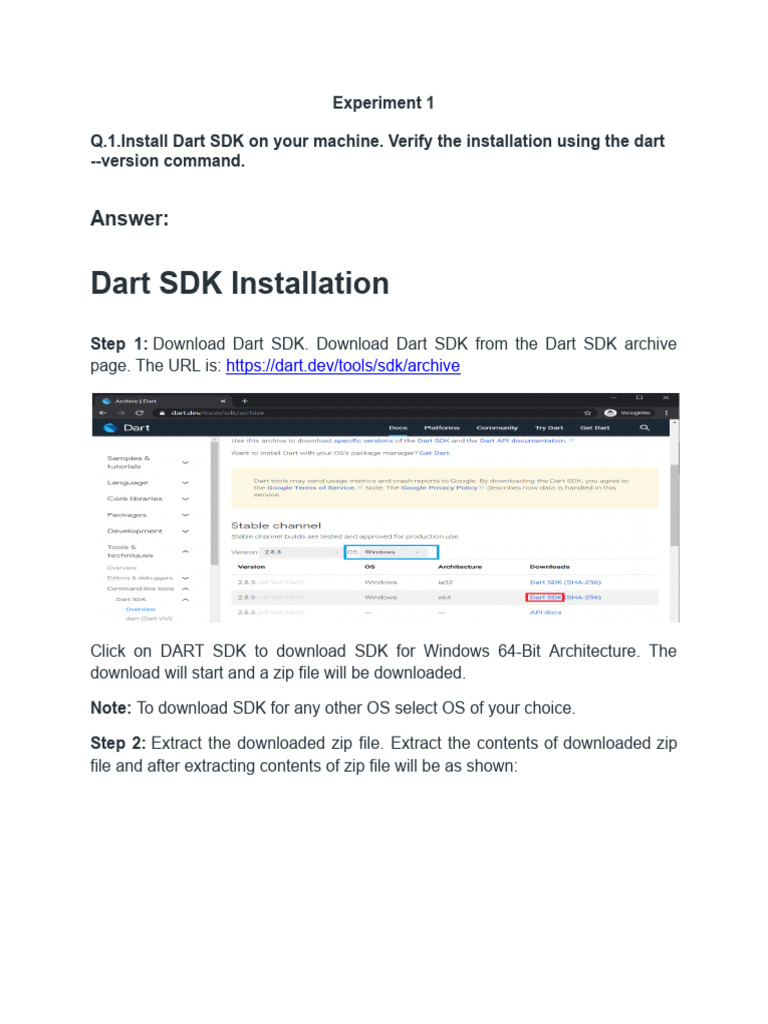
Task: Click the SHA-256 link in the x64 row
Action: click(583, 597)
